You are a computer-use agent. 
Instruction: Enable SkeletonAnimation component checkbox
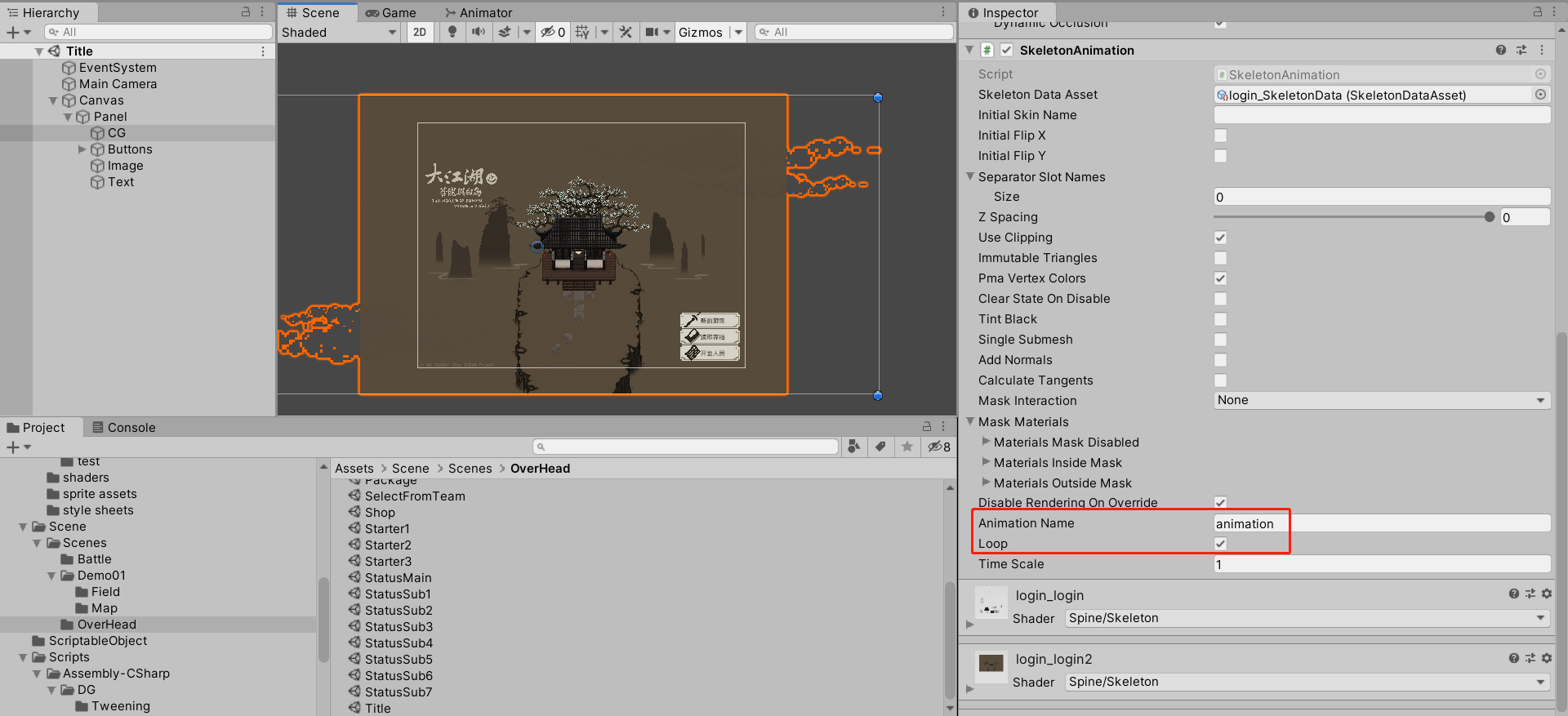[x=1007, y=51]
